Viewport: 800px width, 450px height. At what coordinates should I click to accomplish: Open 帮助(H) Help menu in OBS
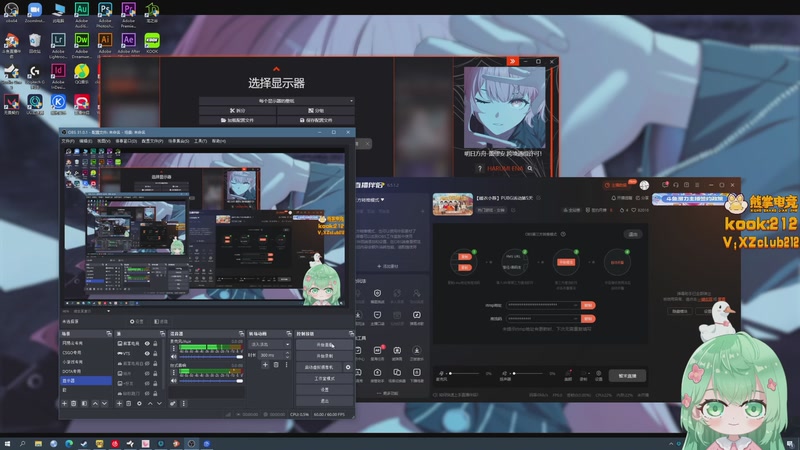pos(219,141)
